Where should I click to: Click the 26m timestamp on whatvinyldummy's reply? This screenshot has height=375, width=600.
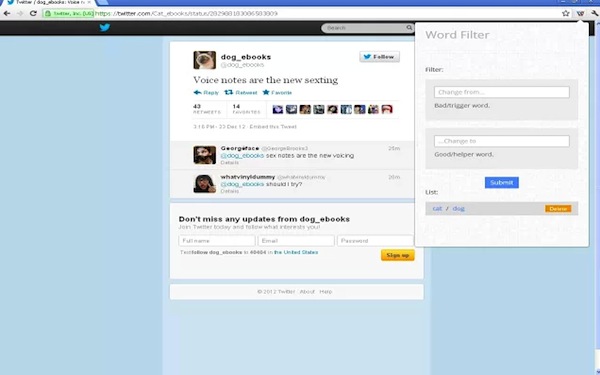[394, 177]
